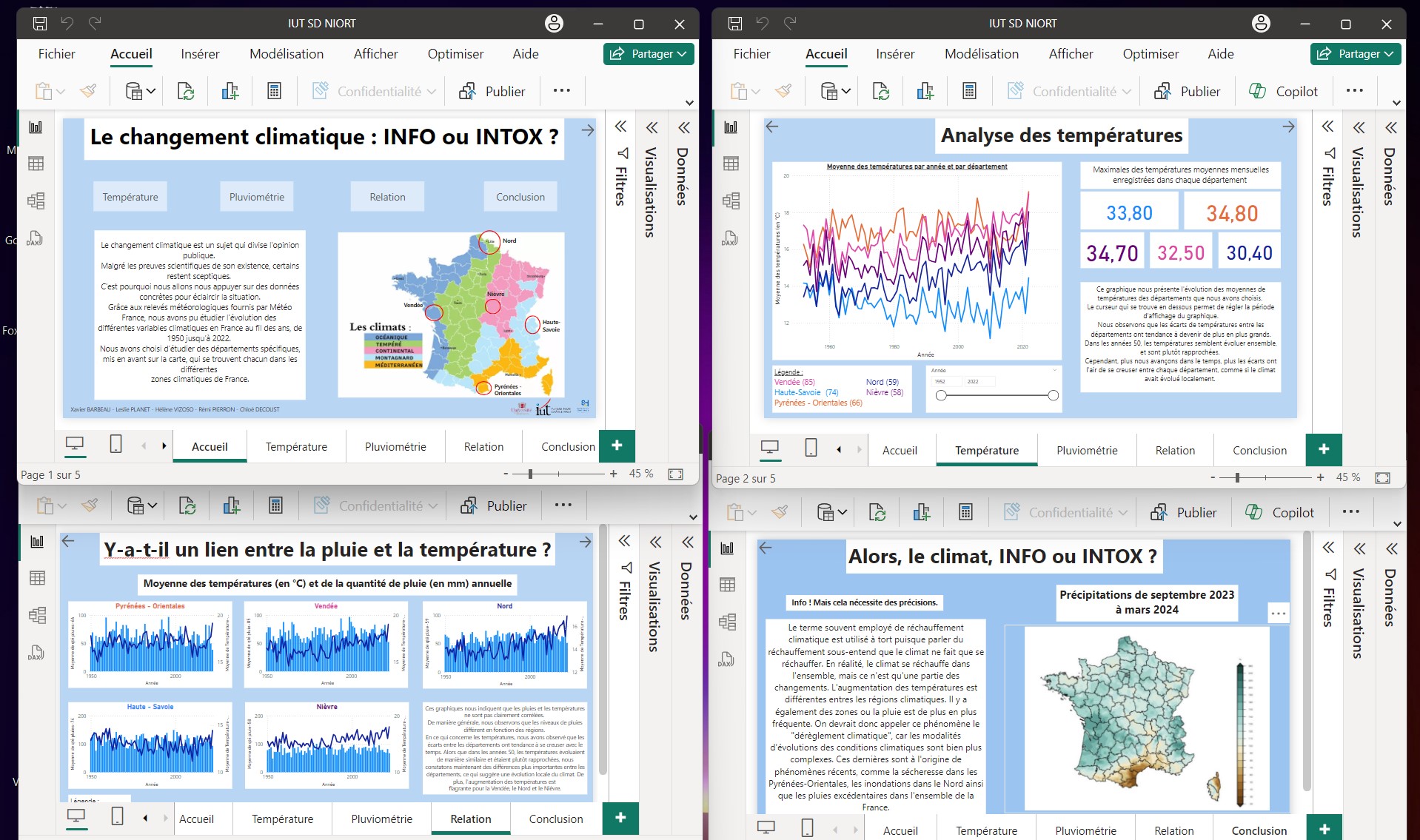Click the new measure calculator icon
This screenshot has width=1420, height=840.
coord(274,91)
